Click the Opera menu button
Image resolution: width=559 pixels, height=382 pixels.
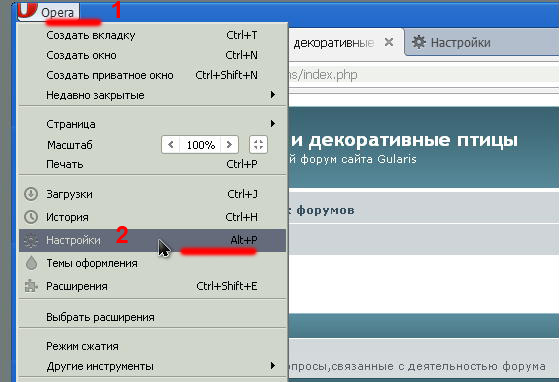[x=48, y=12]
